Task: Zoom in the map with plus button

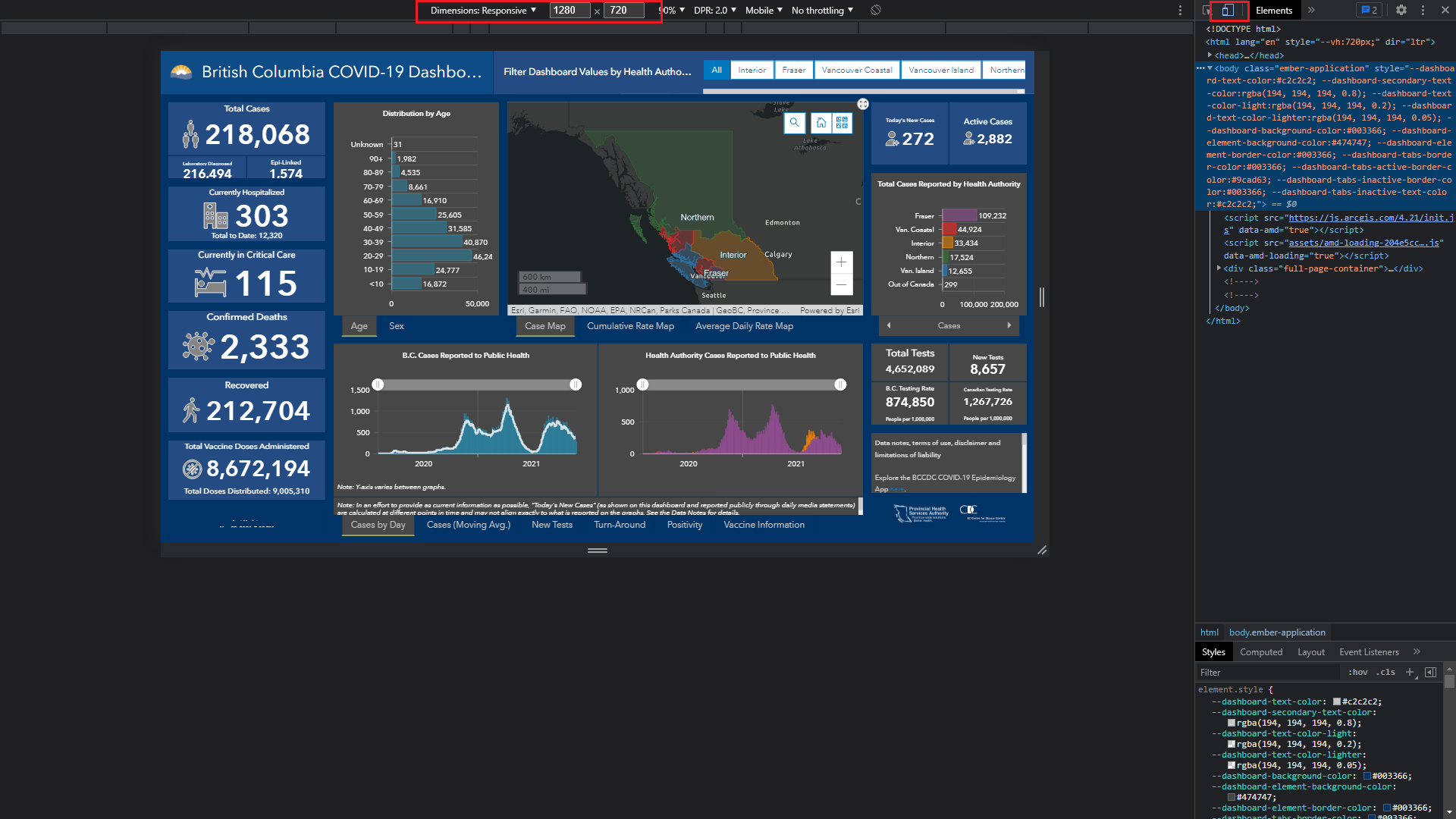Action: (x=841, y=262)
